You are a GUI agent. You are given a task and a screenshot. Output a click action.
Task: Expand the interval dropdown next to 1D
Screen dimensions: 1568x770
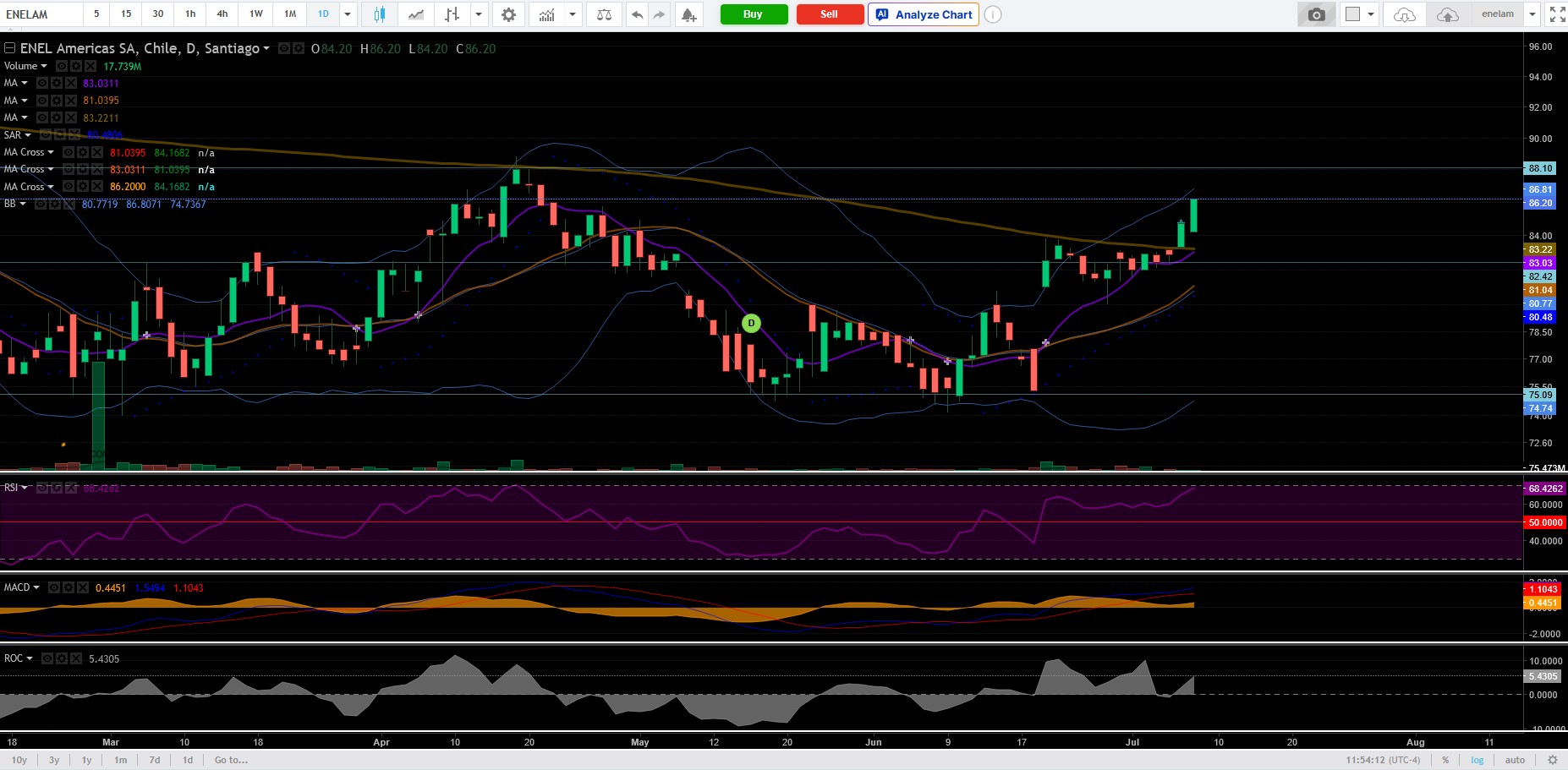[x=347, y=14]
